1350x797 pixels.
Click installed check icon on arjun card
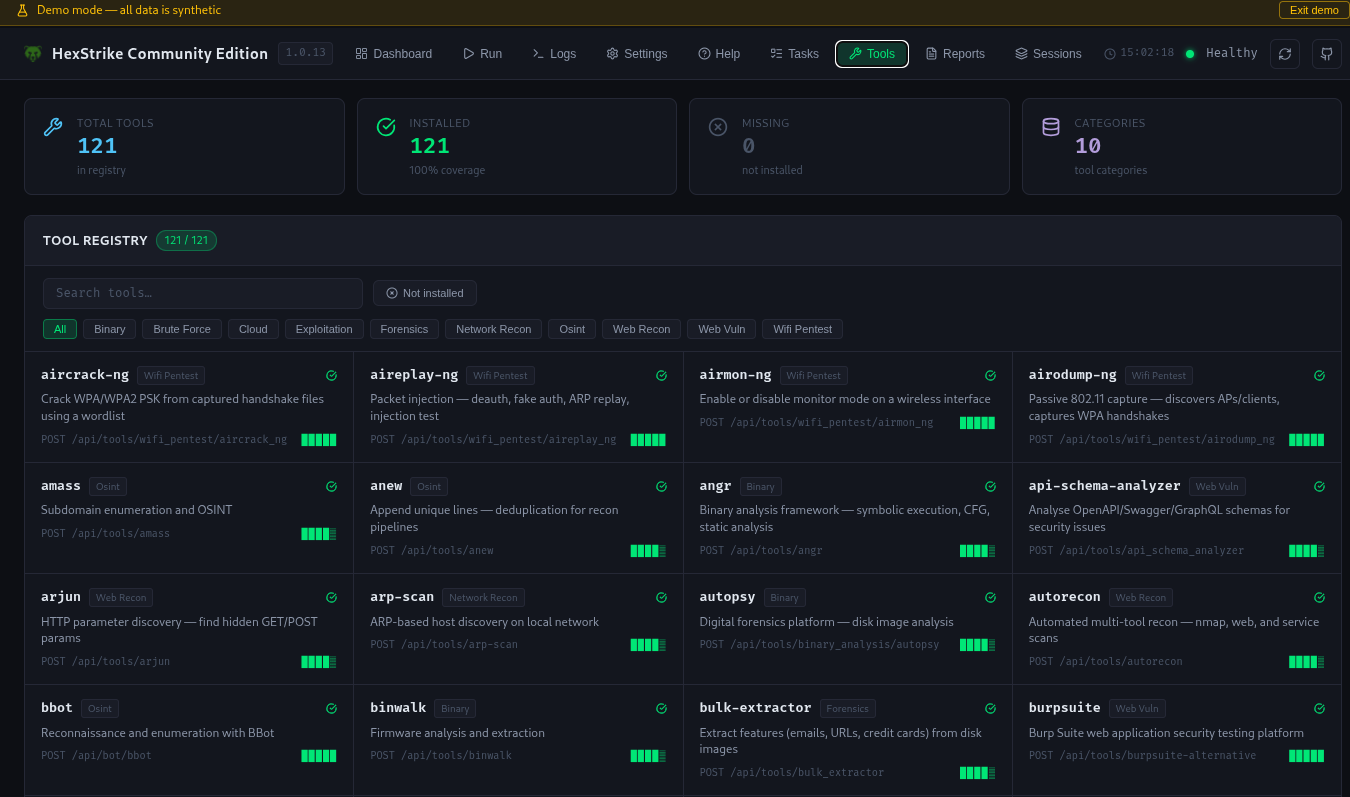(331, 597)
